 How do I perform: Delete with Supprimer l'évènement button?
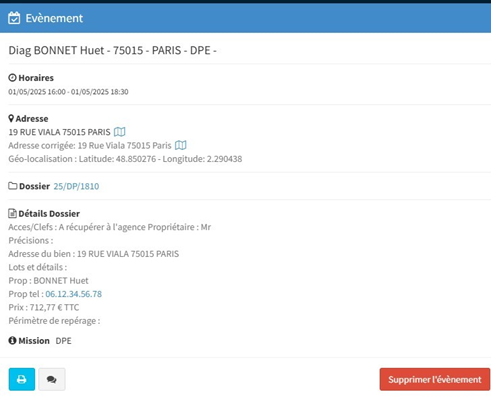coord(435,379)
